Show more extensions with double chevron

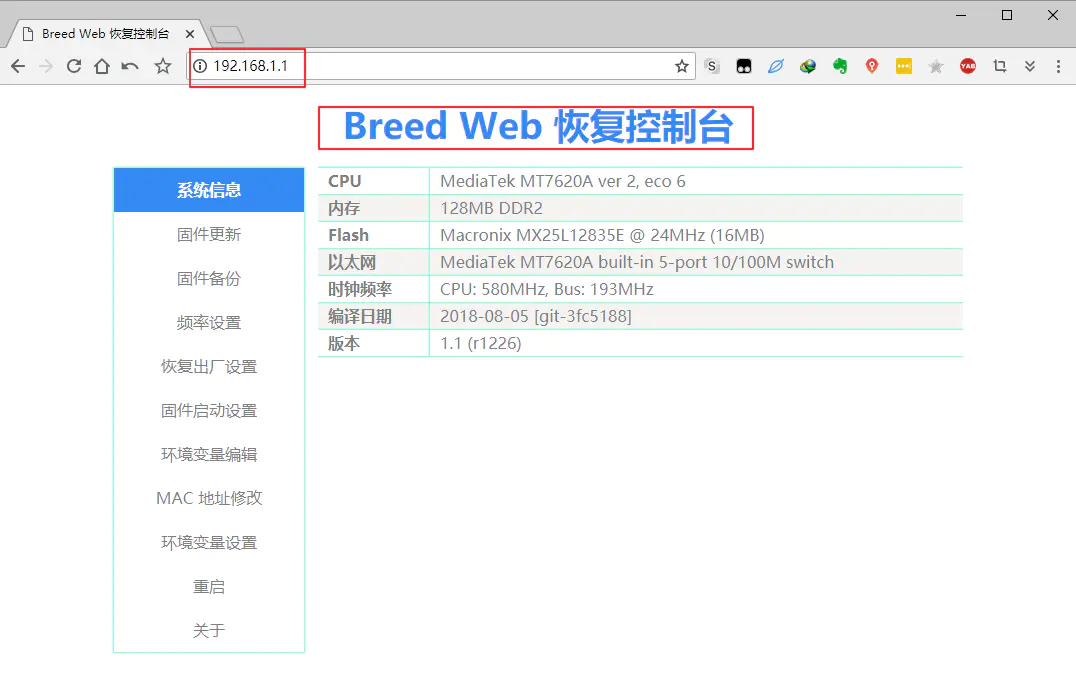[1030, 66]
